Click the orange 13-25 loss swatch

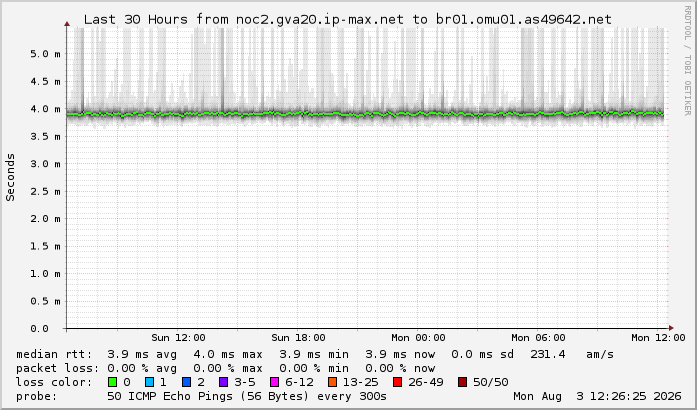click(332, 382)
